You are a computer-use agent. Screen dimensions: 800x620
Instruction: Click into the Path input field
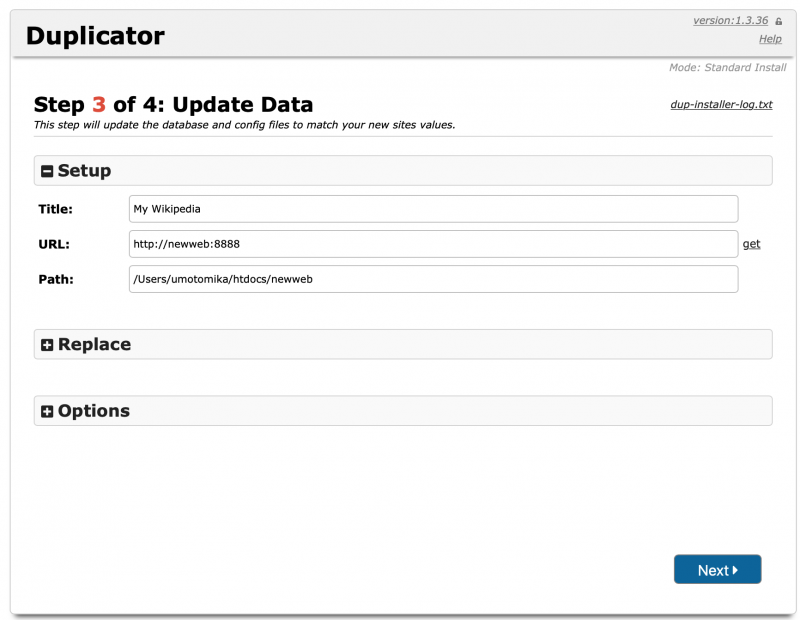(433, 279)
